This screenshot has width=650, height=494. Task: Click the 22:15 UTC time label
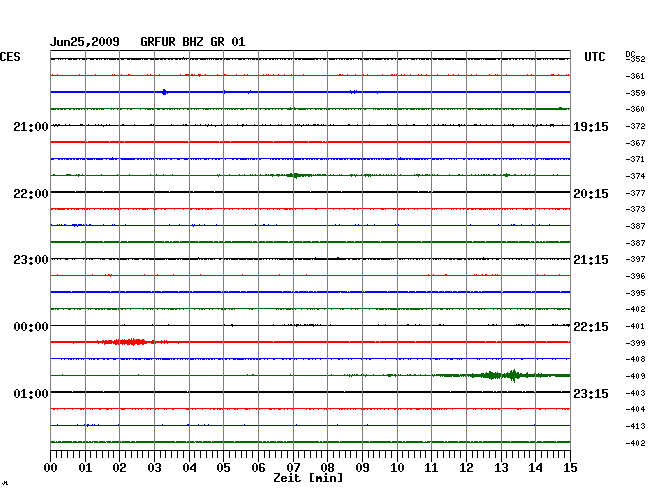(591, 327)
